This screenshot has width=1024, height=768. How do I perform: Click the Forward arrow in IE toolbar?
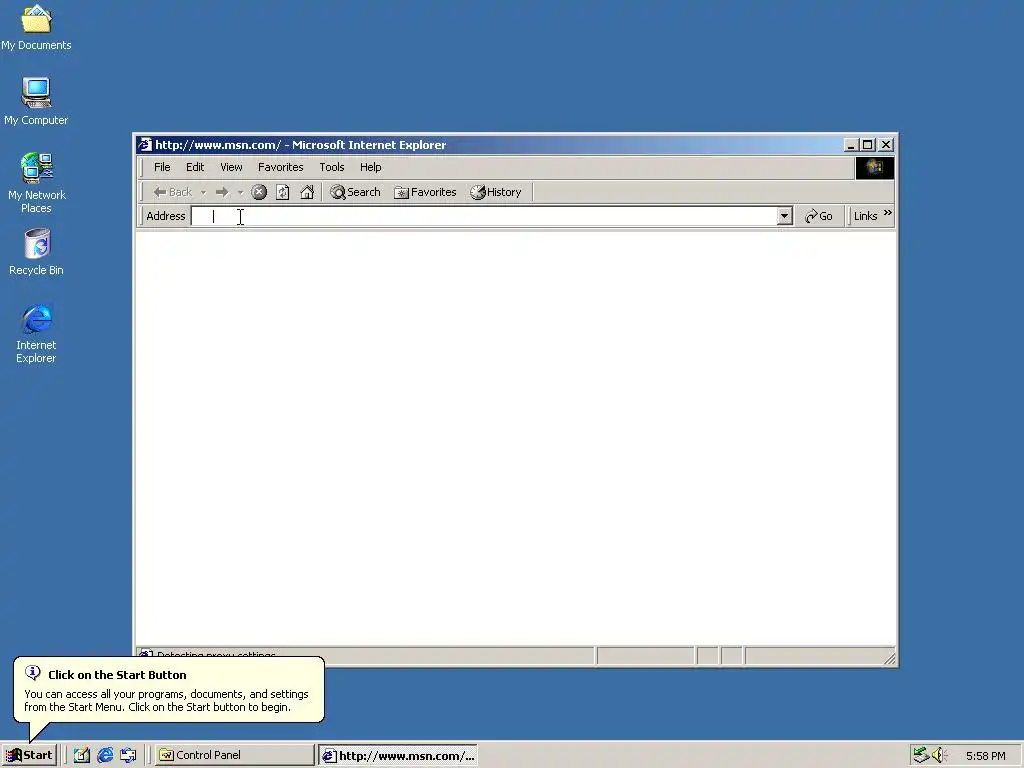click(x=222, y=192)
